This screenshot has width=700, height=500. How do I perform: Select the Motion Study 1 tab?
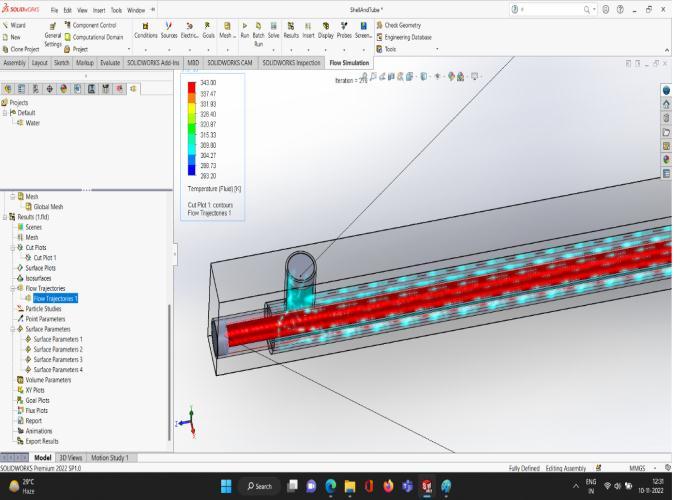110,458
